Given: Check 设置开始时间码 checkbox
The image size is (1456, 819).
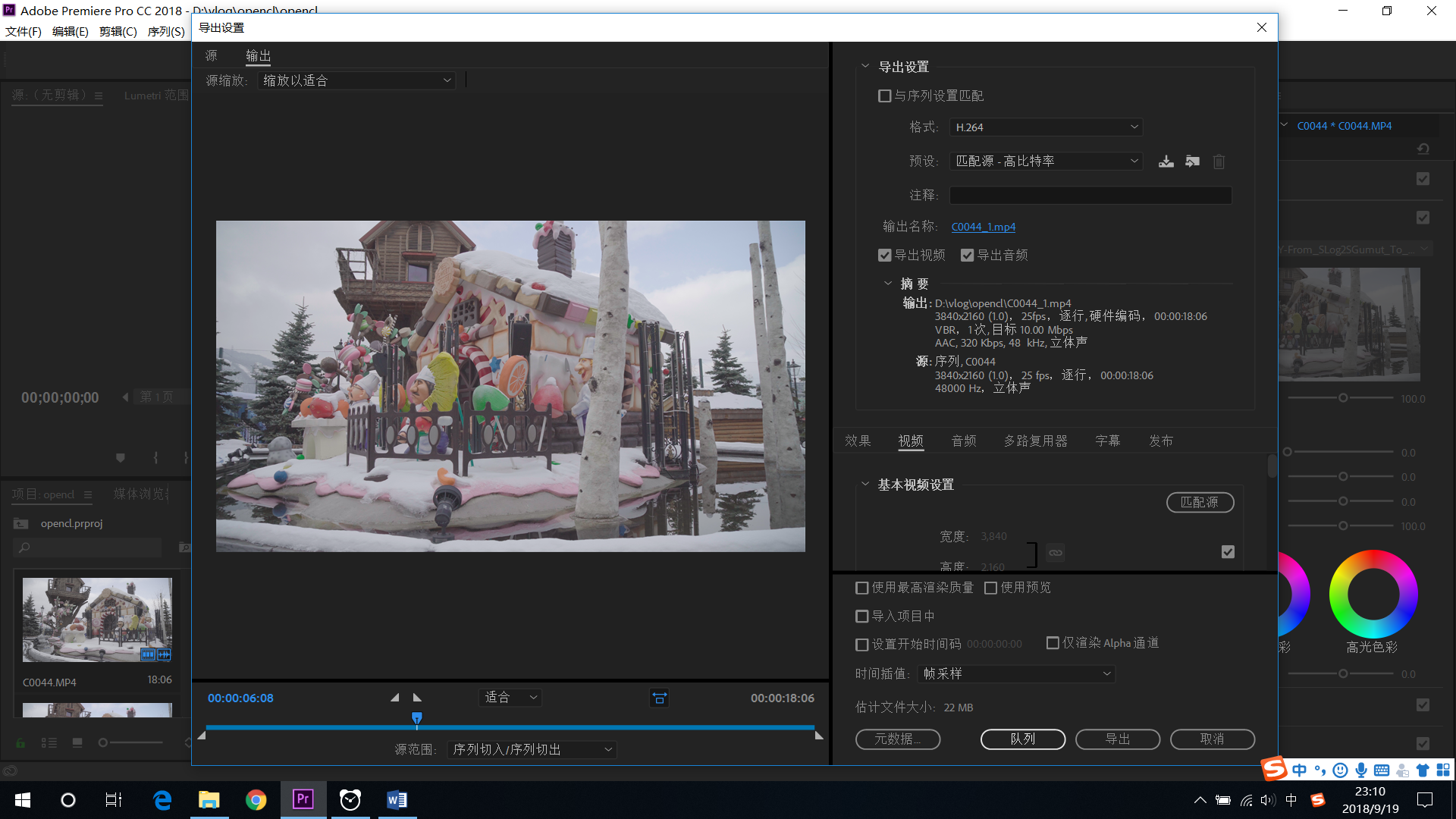Looking at the screenshot, I should (x=861, y=645).
